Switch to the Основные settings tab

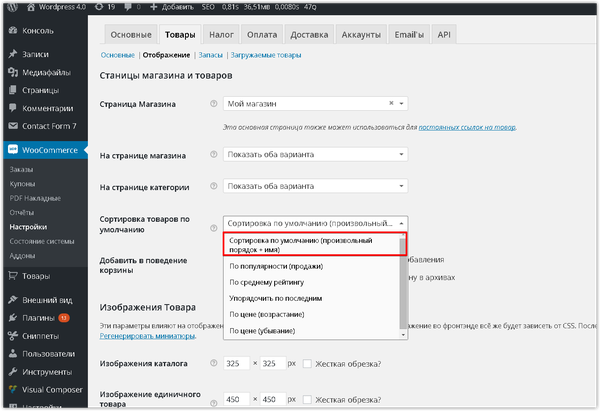tap(131, 35)
